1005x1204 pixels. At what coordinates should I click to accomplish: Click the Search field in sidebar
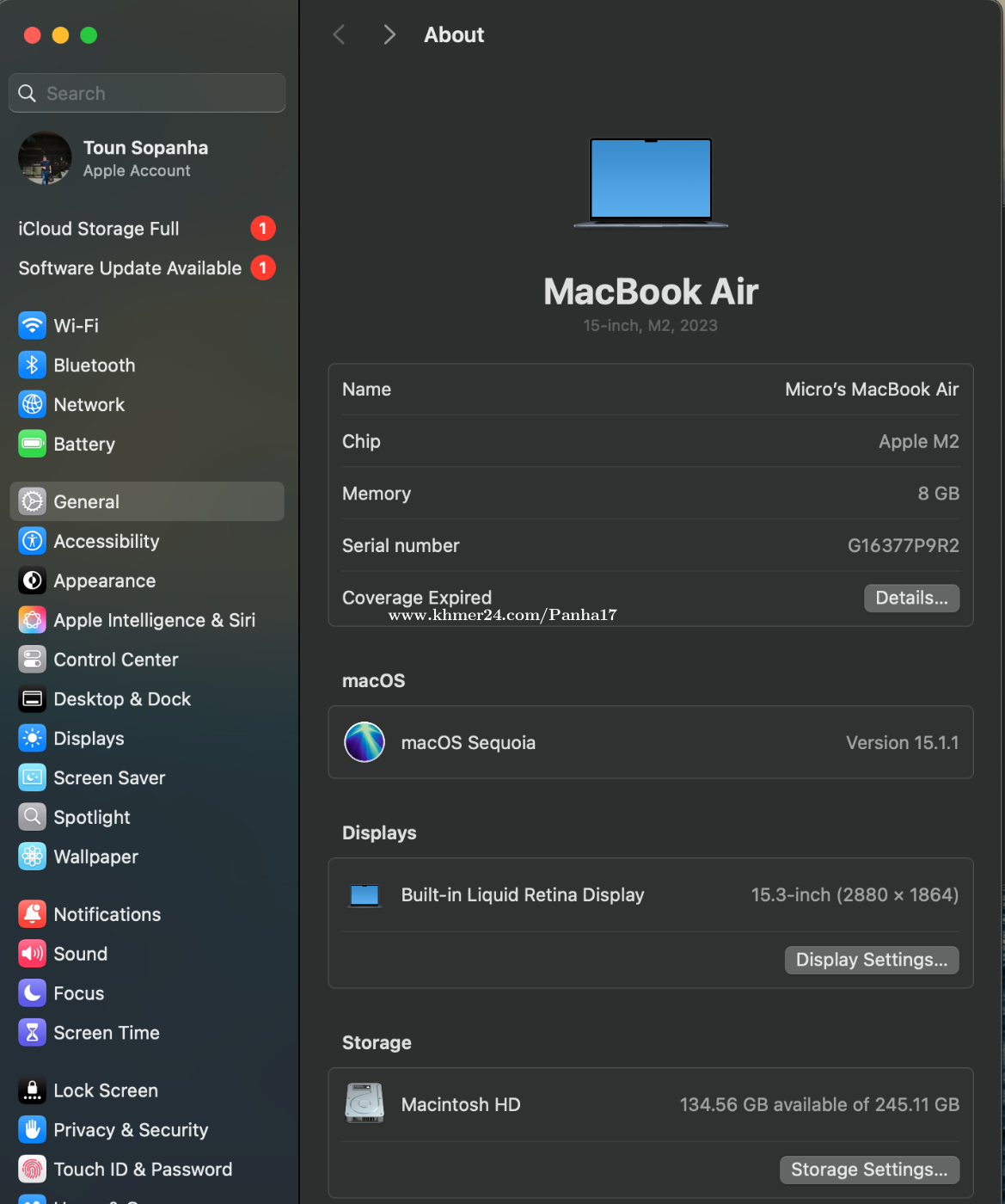[147, 93]
